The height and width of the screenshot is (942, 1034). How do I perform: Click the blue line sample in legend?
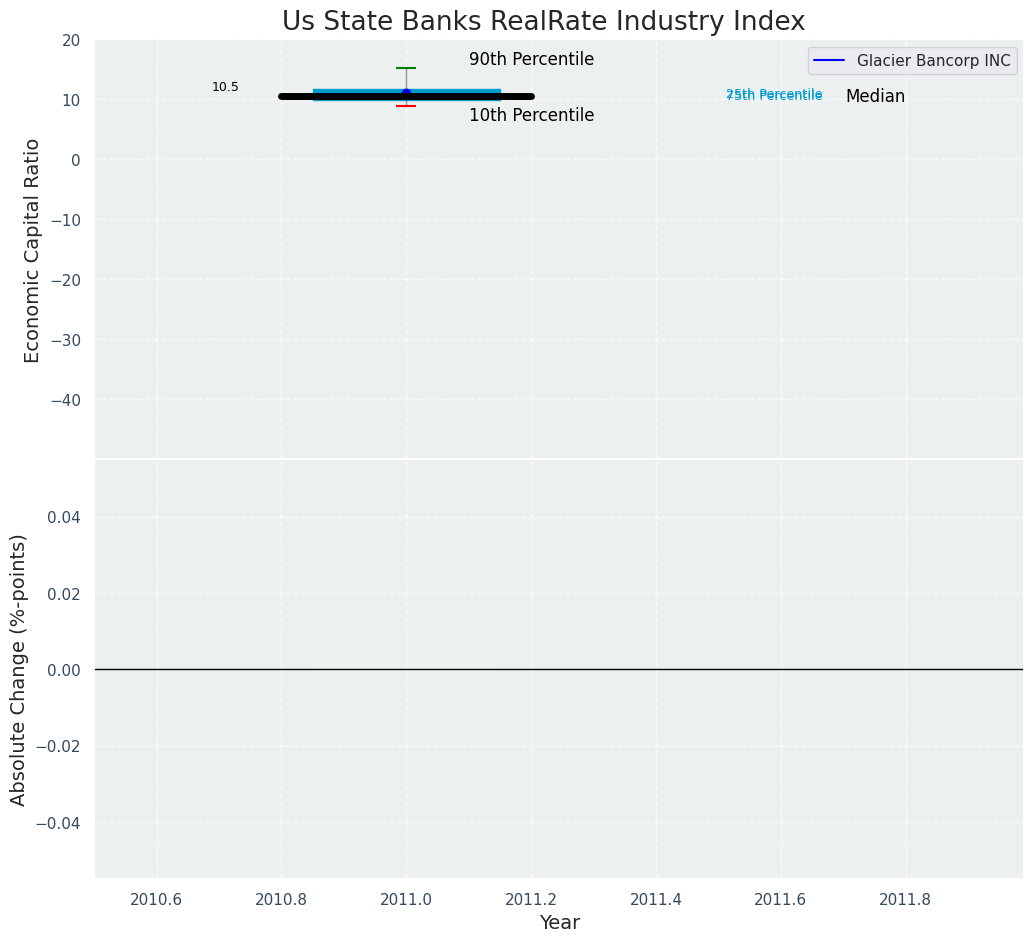point(829,61)
